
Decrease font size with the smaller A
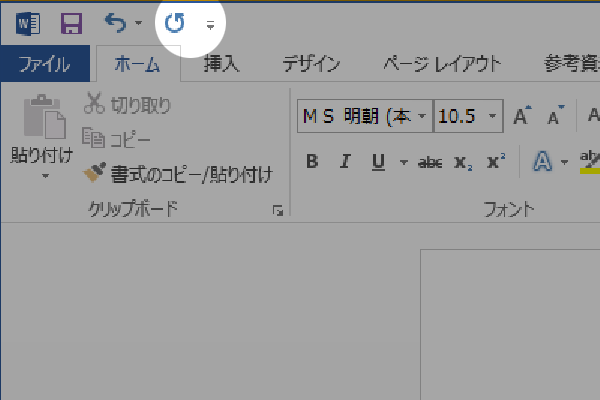555,115
